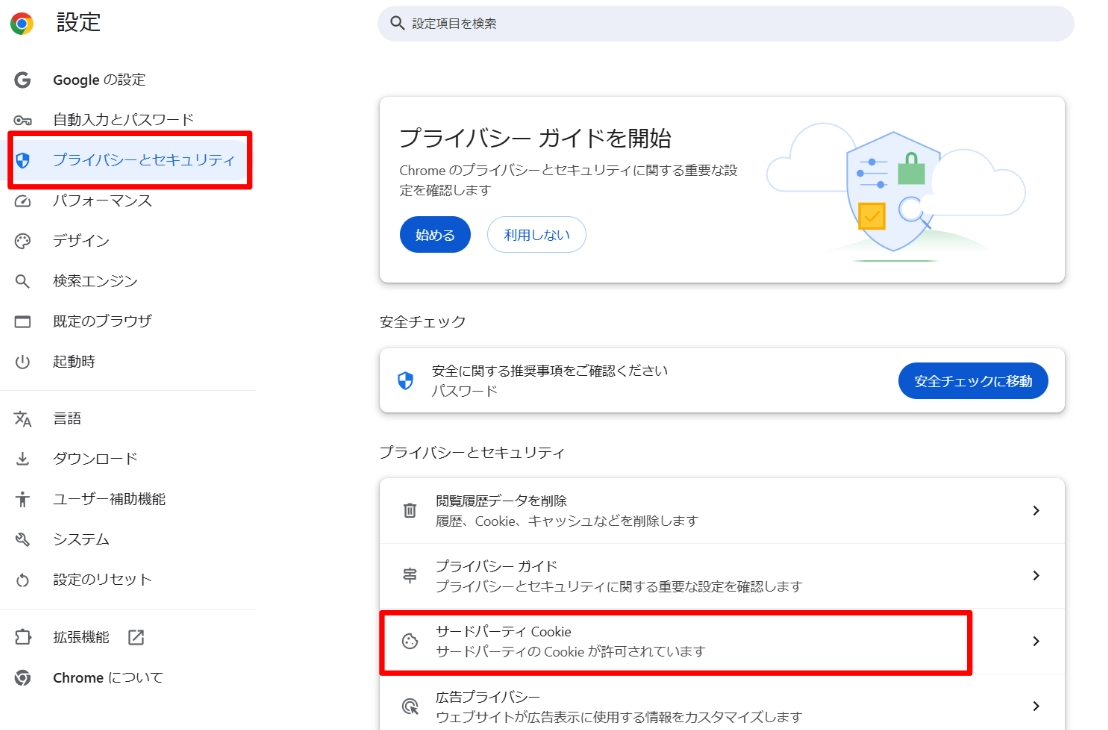
Task: Open 拡張機能 from the sidebar
Action: 81,637
